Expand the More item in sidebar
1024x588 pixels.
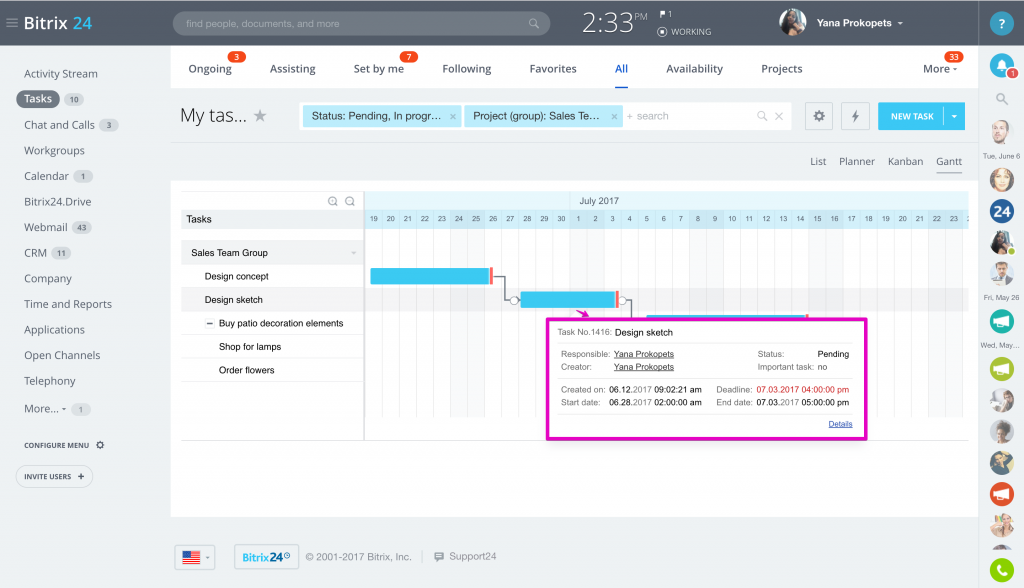tap(45, 408)
